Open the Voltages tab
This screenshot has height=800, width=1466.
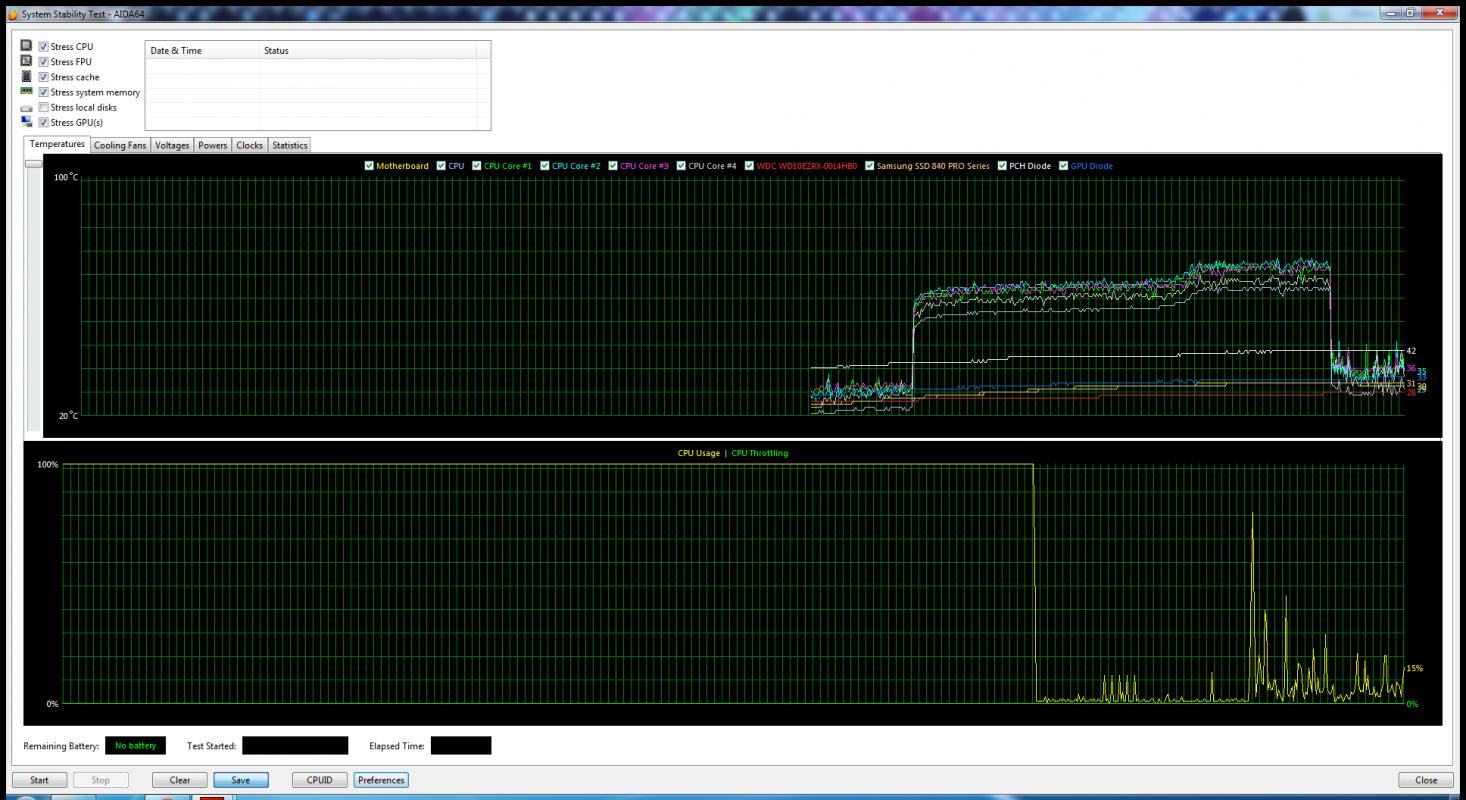pyautogui.click(x=172, y=145)
